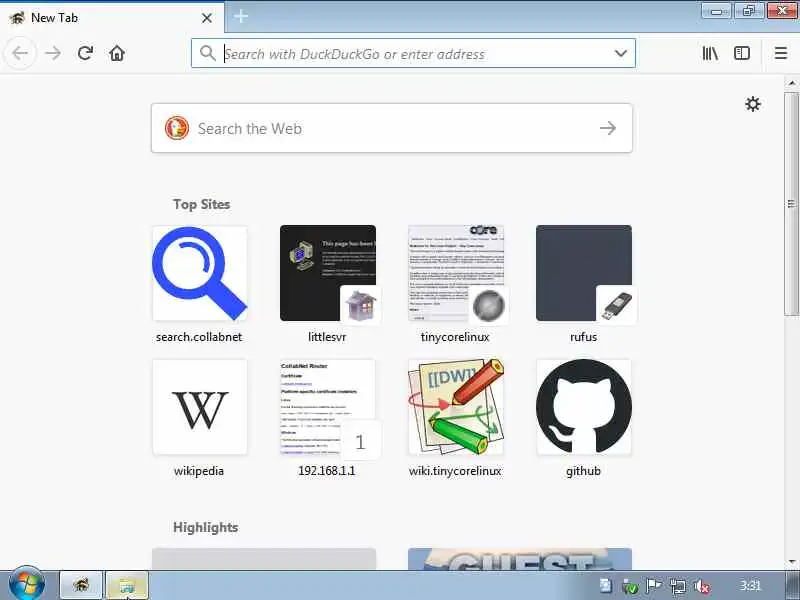The height and width of the screenshot is (600, 800).
Task: Click the muted volume tray icon
Action: tap(702, 586)
